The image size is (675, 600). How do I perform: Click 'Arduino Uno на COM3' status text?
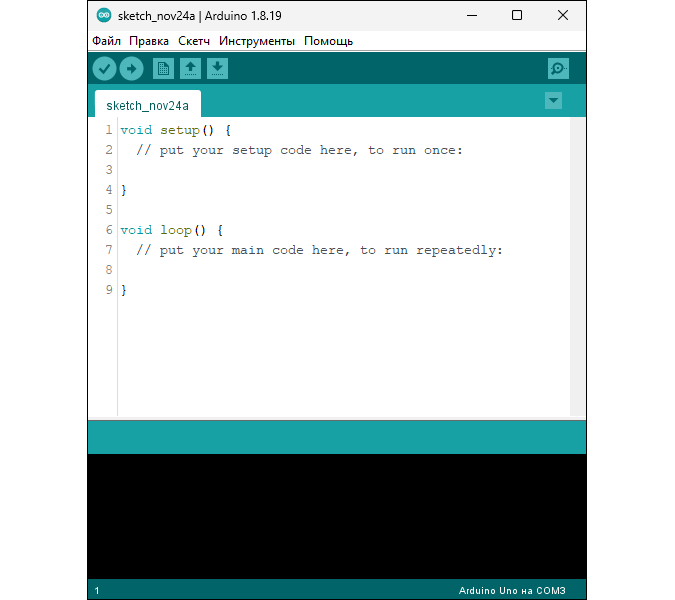512,591
